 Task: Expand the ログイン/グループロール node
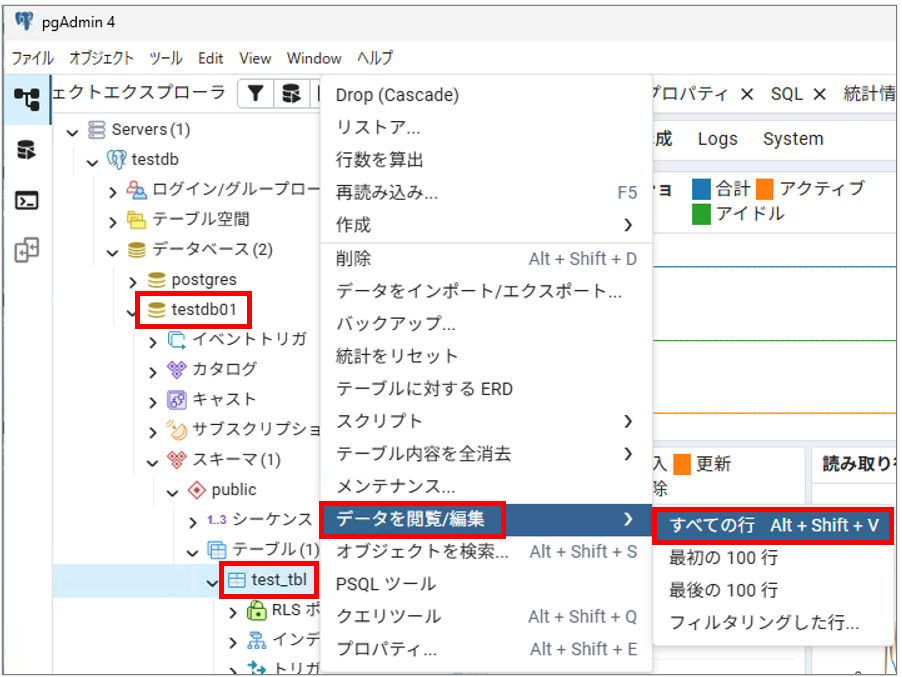click(113, 192)
